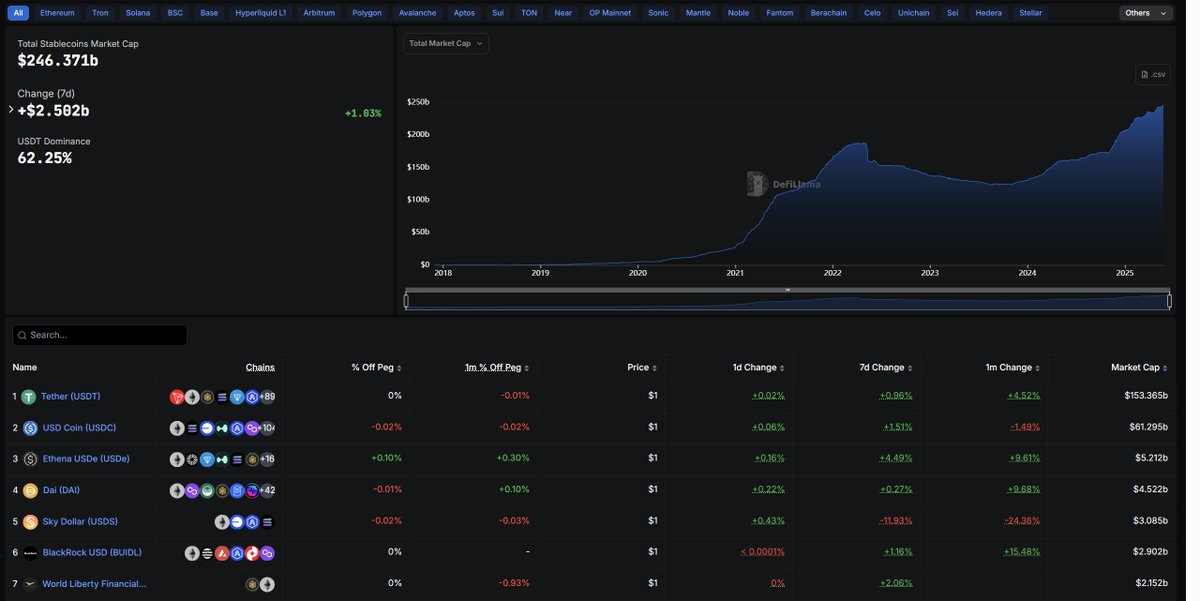Click the sort arrows beside Market Cap

tap(1166, 368)
